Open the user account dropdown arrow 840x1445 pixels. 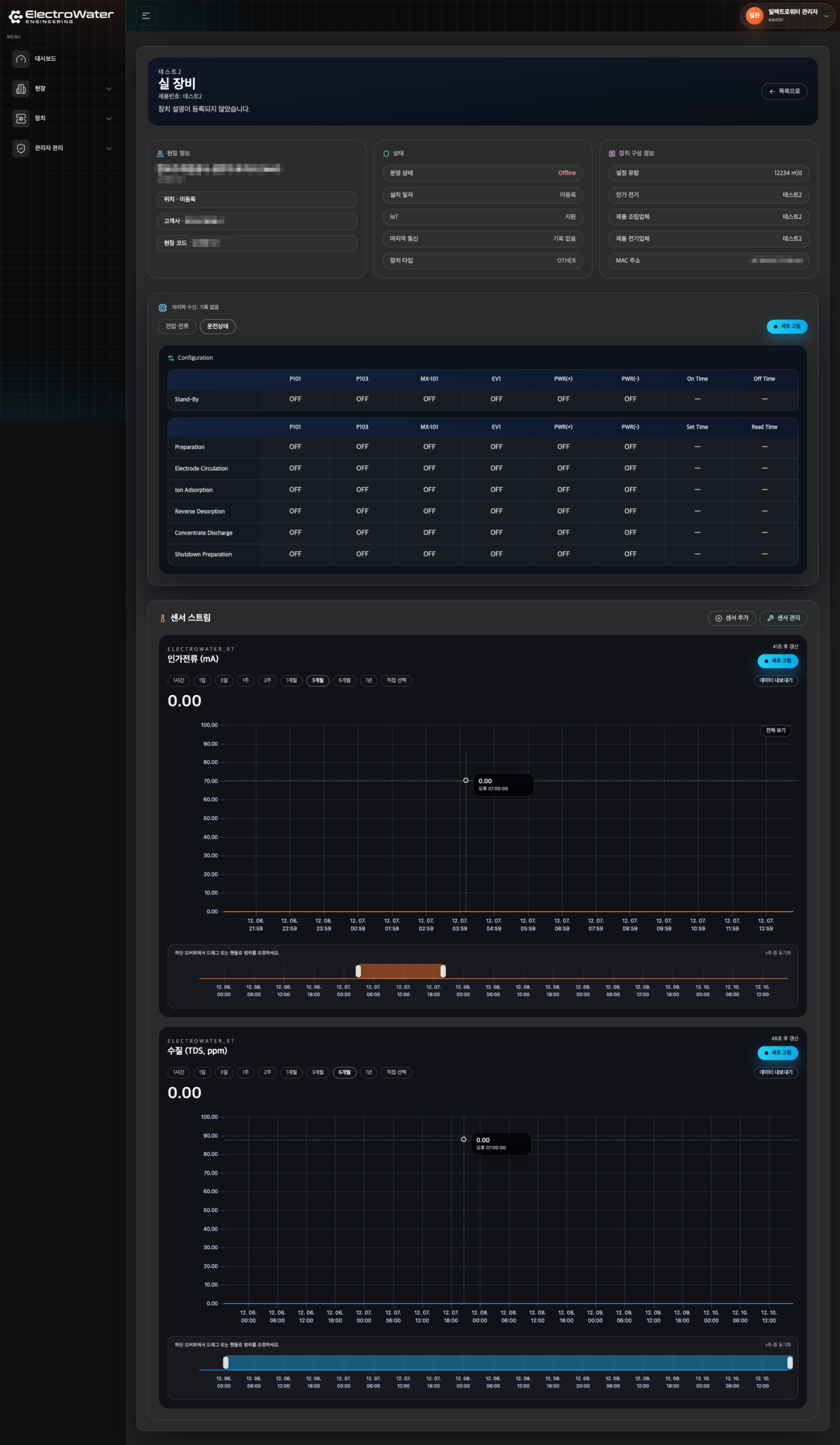pyautogui.click(x=826, y=16)
